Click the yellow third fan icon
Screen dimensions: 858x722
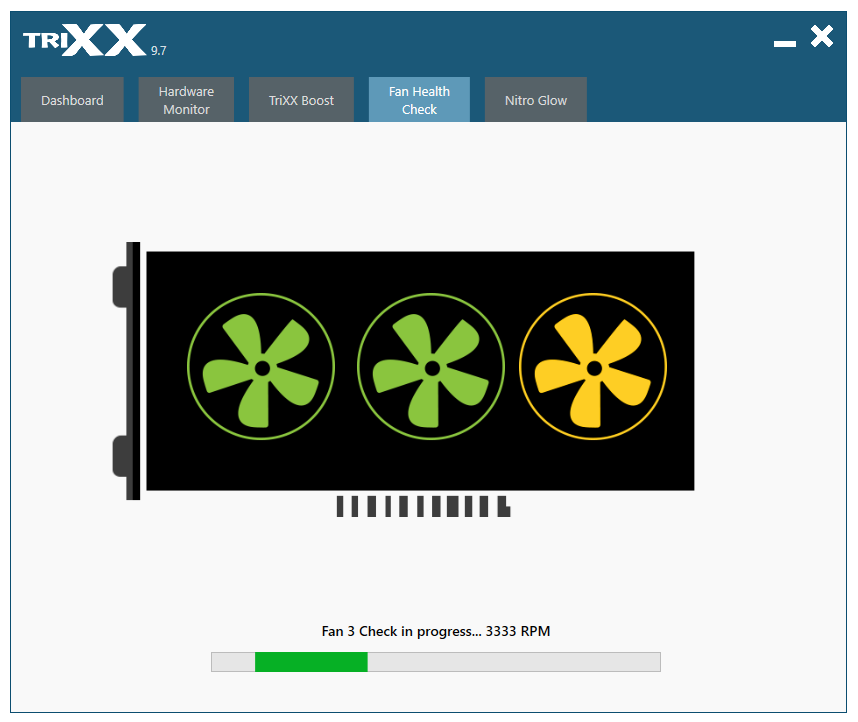[593, 367]
